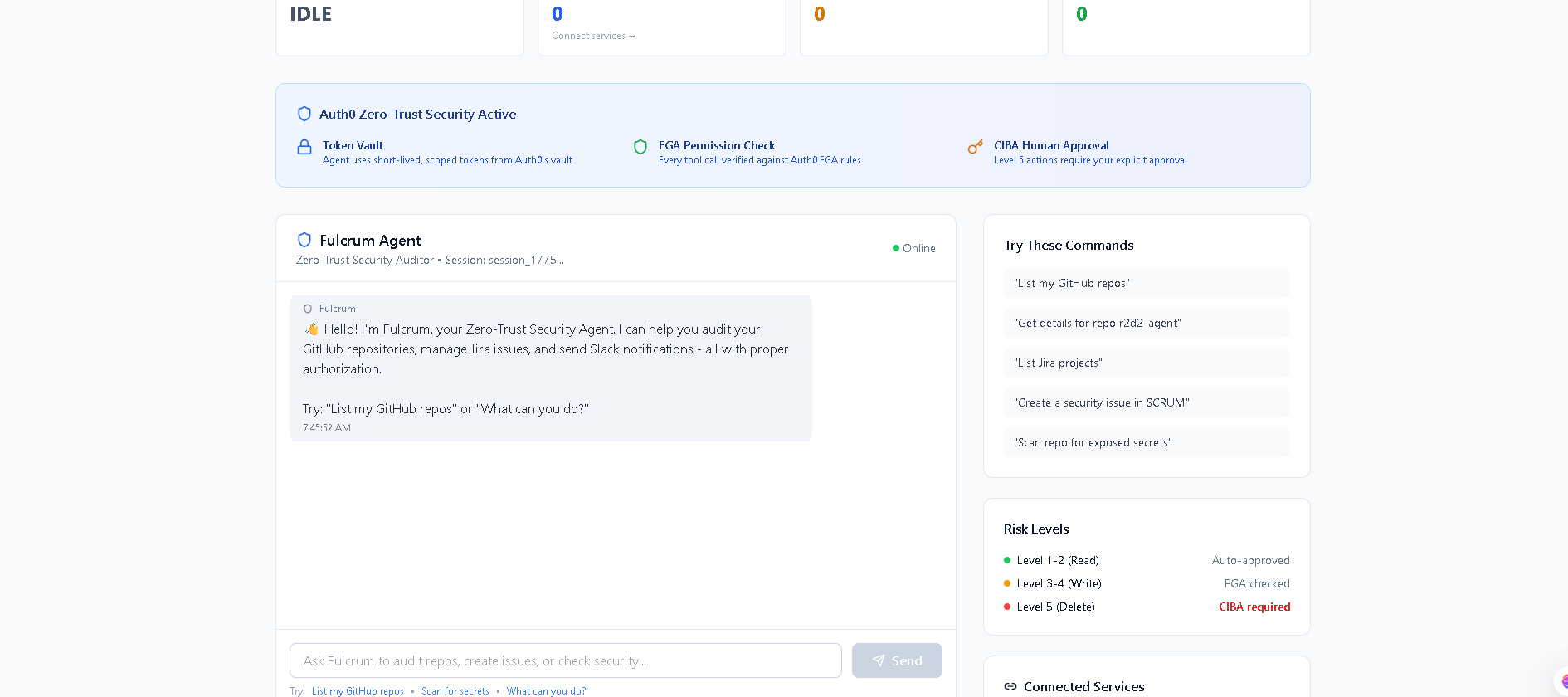Image resolution: width=1568 pixels, height=697 pixels.
Task: Click "Every tool call verified against Auth0 FGA rules"
Action: pyautogui.click(x=760, y=160)
